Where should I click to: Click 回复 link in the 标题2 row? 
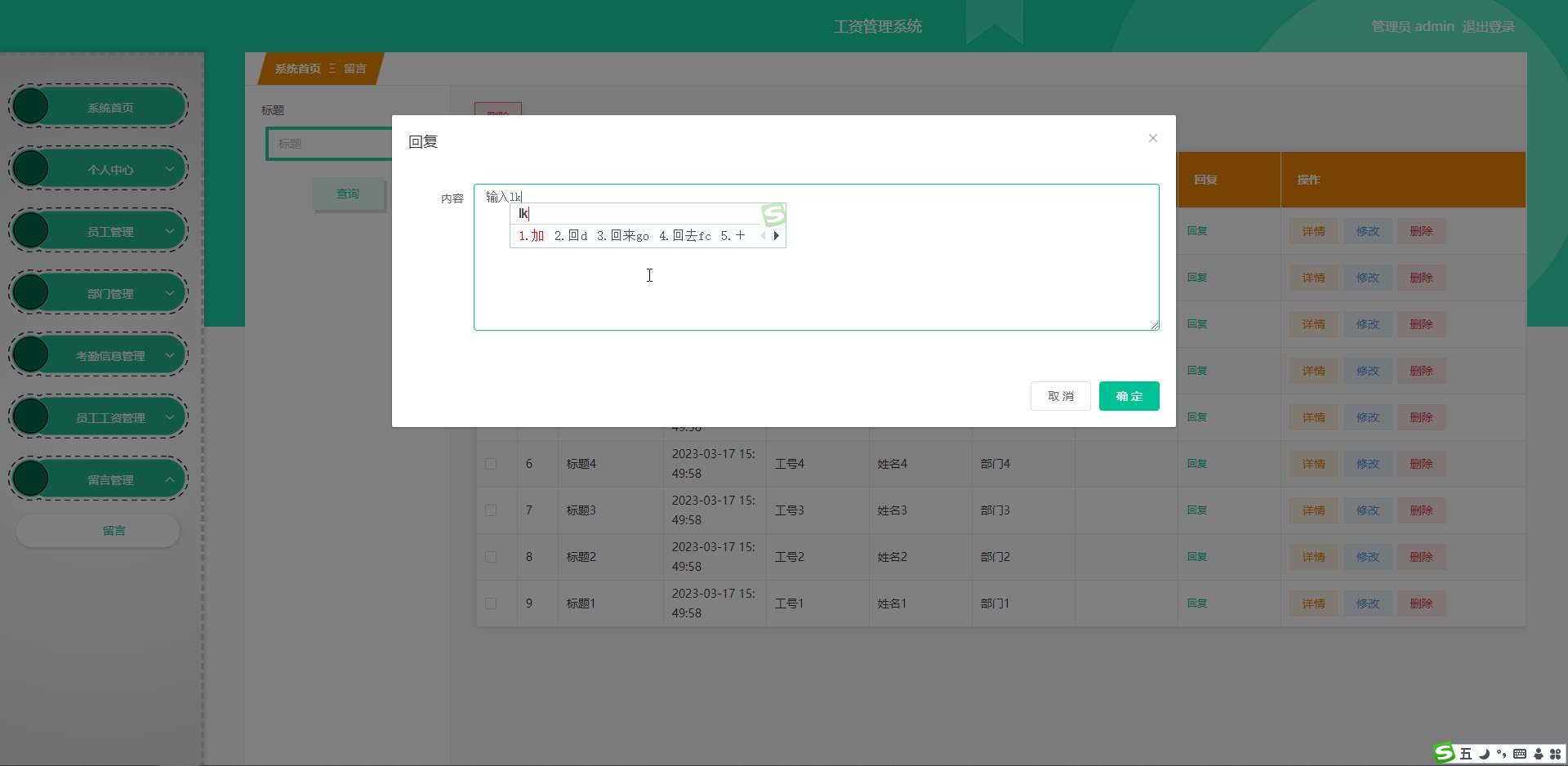1197,557
